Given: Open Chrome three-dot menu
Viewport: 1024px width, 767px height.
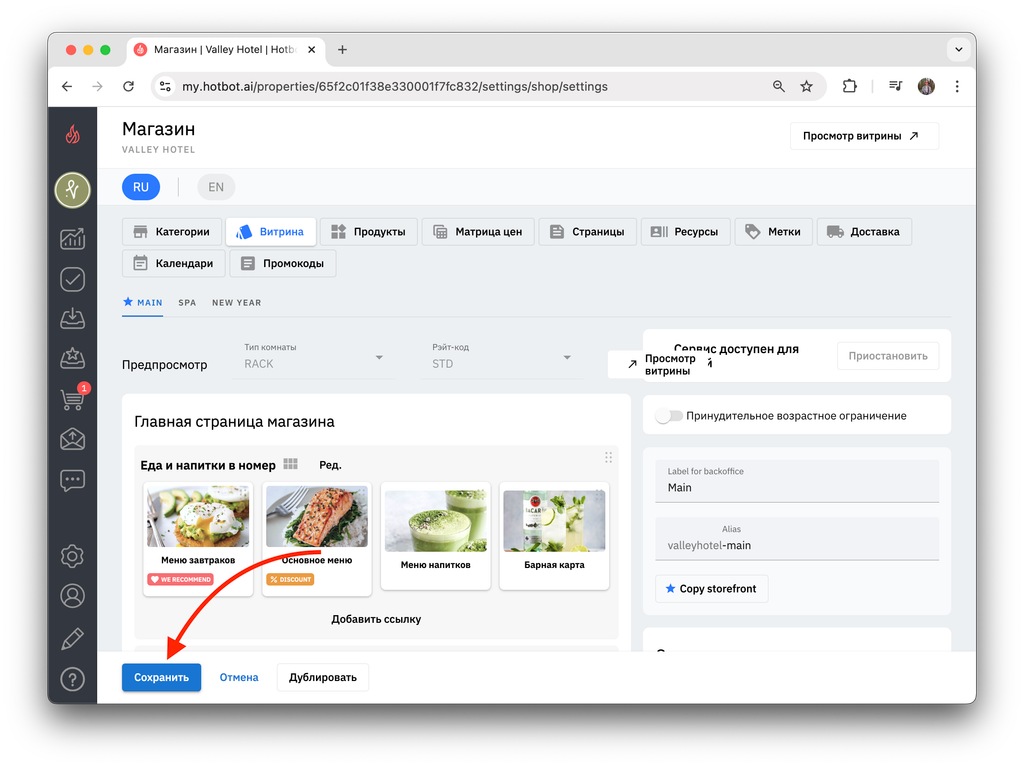Looking at the screenshot, I should pyautogui.click(x=957, y=86).
